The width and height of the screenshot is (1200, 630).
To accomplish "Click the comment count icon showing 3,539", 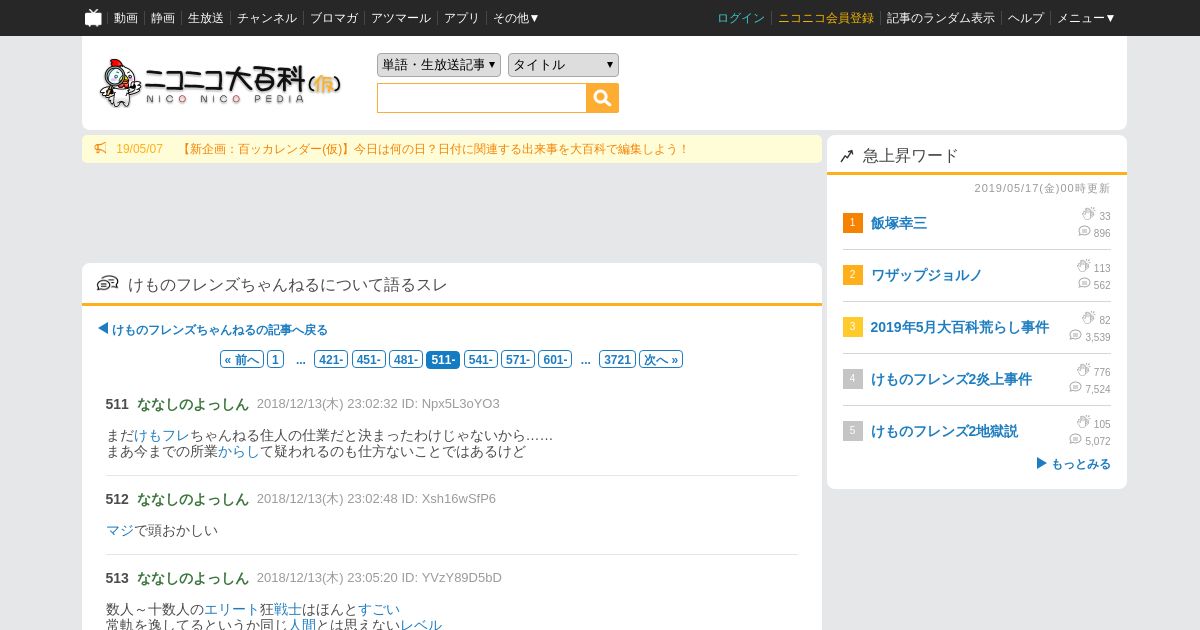I will coord(1075,335).
